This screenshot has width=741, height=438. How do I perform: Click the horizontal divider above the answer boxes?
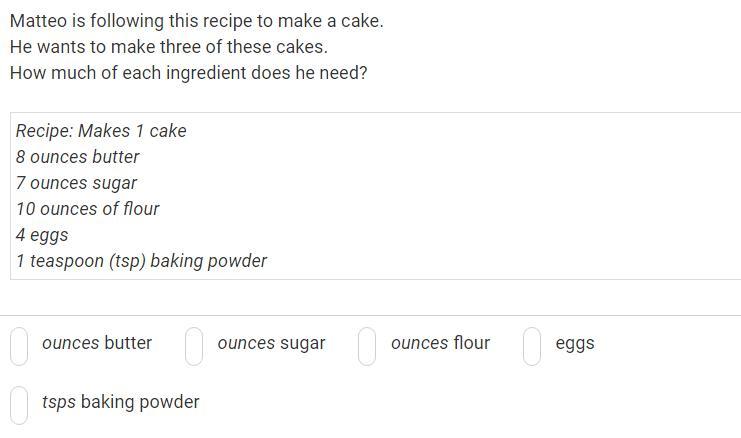370,315
